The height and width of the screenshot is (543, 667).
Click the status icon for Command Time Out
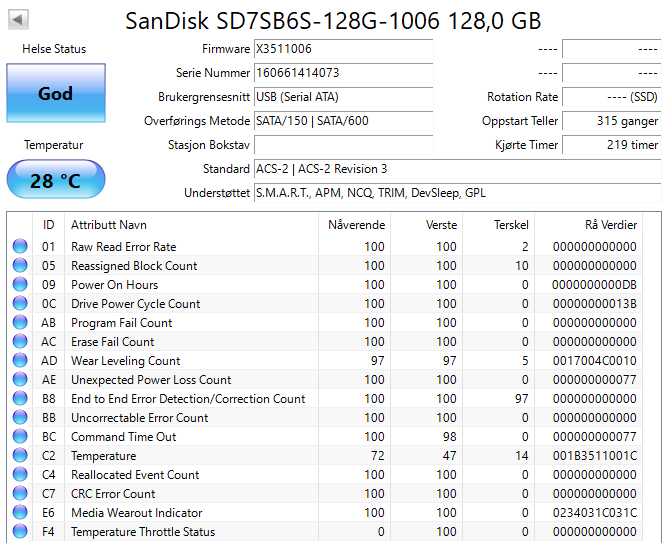(x=20, y=437)
